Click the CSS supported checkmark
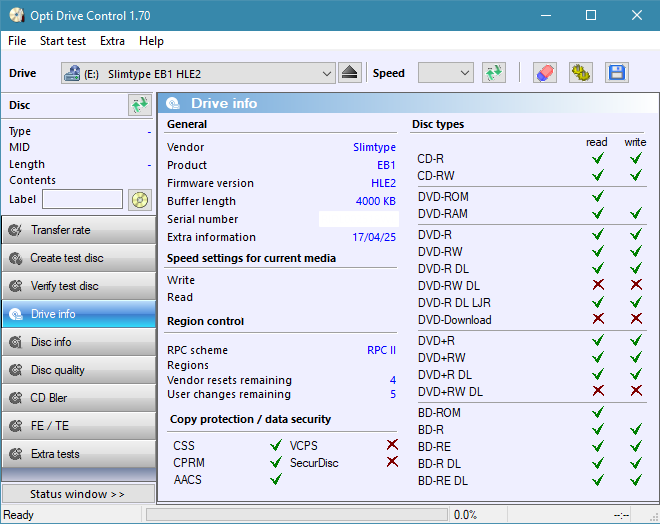The width and height of the screenshot is (660, 524). [276, 445]
